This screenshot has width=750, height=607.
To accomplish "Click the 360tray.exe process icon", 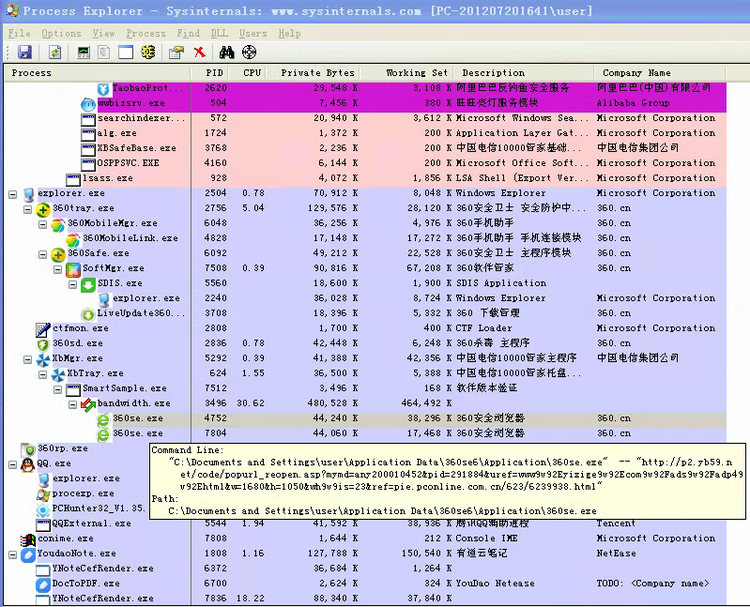I will pos(43,209).
